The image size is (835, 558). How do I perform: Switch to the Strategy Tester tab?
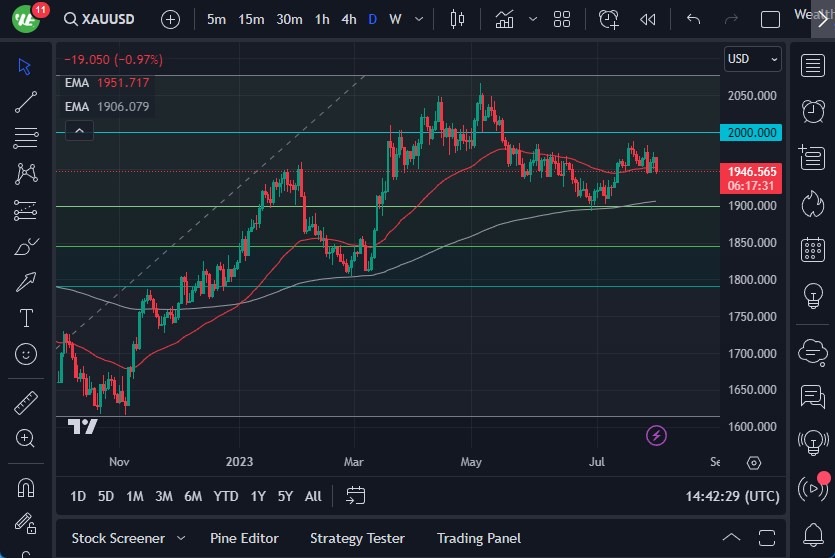[357, 538]
